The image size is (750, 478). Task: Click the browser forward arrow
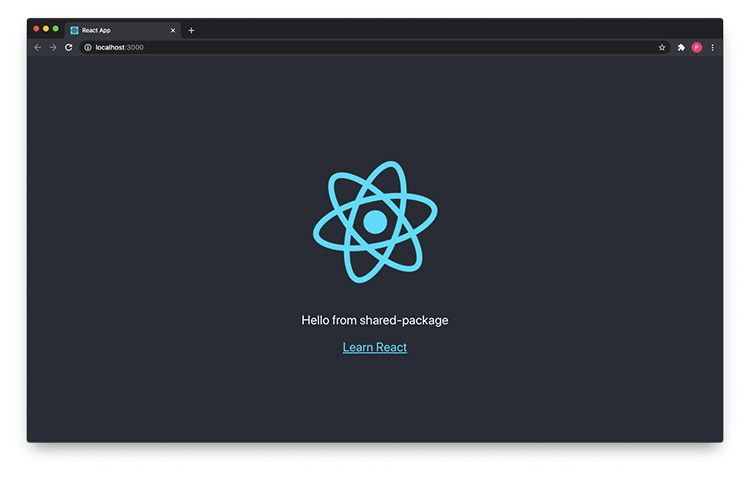[x=53, y=47]
